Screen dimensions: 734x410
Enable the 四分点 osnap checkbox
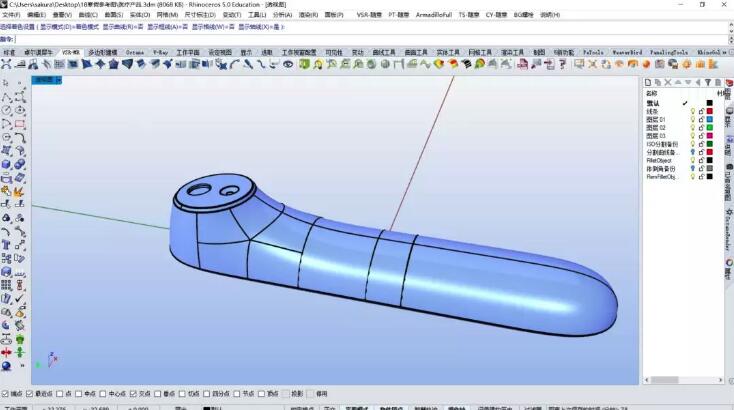tap(206, 394)
